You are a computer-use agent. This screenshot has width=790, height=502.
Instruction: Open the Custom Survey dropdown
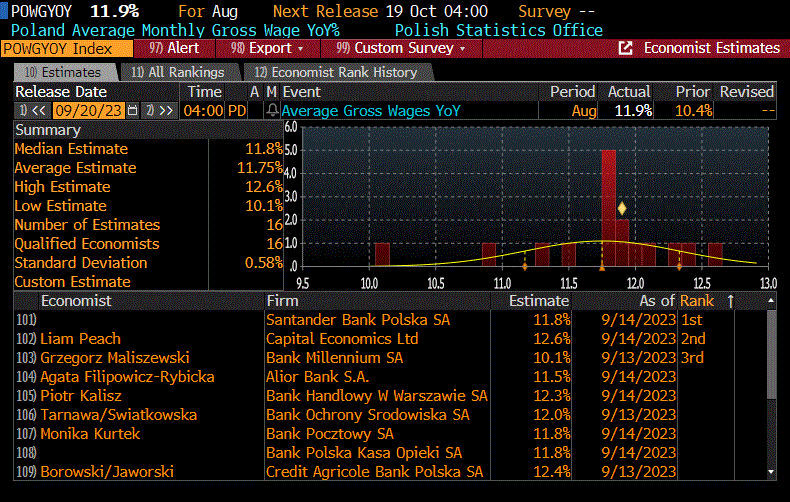click(402, 48)
